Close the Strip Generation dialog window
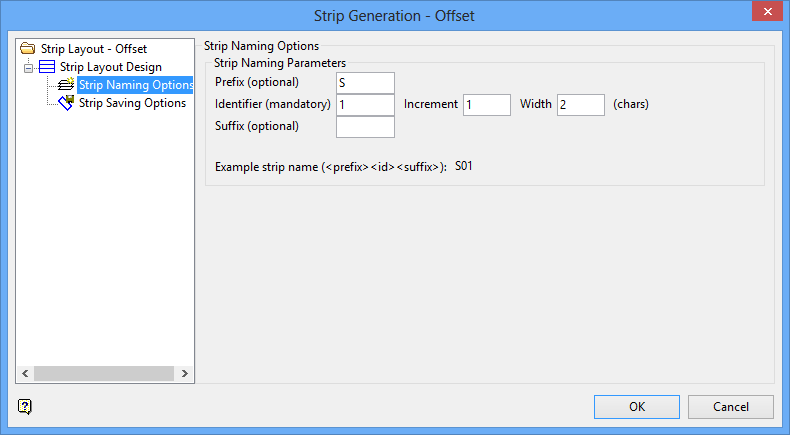Screen dimensions: 790x435 [x=766, y=13]
